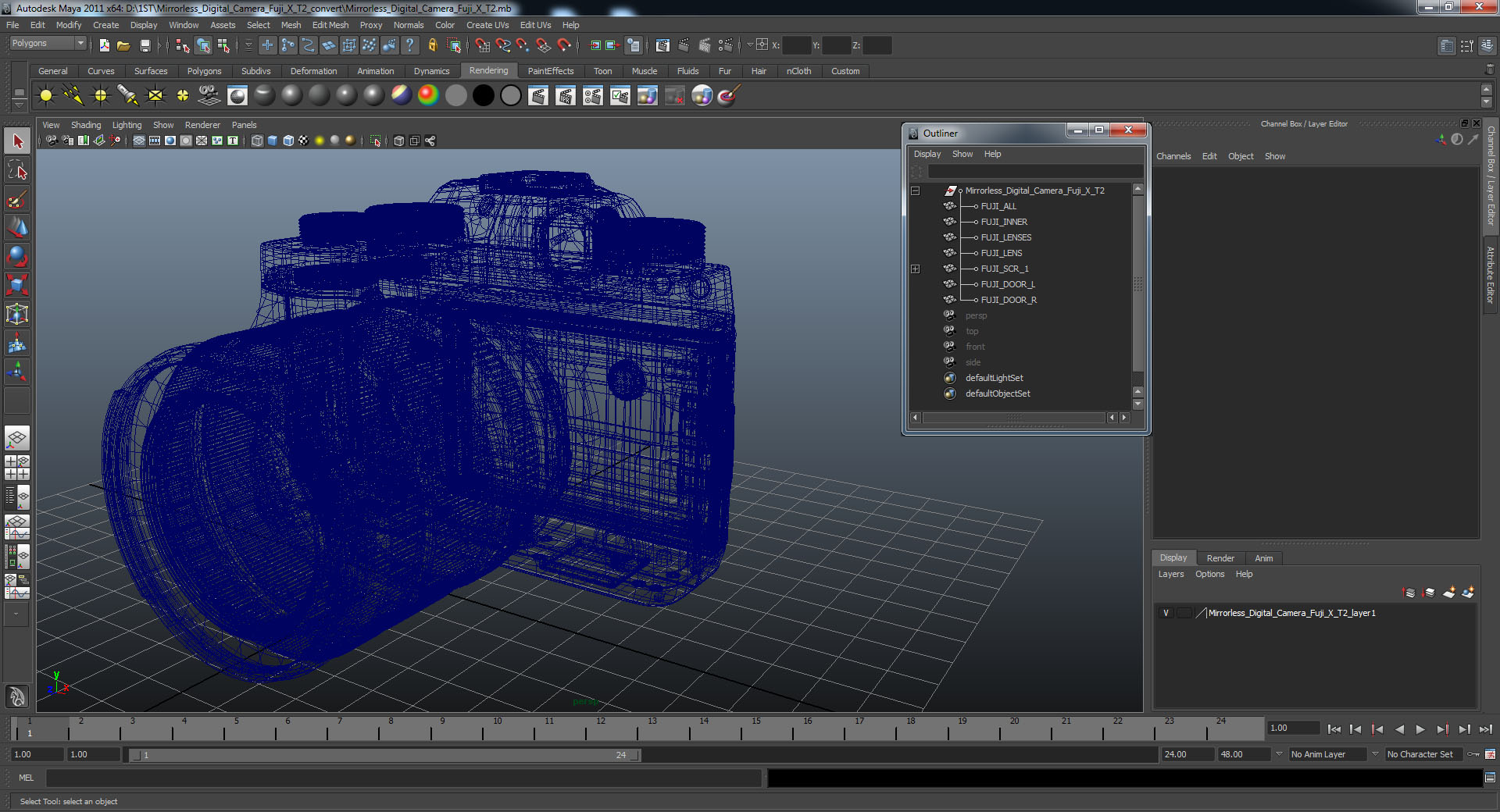Toggle wireframe cube shading in viewport

coord(257,141)
